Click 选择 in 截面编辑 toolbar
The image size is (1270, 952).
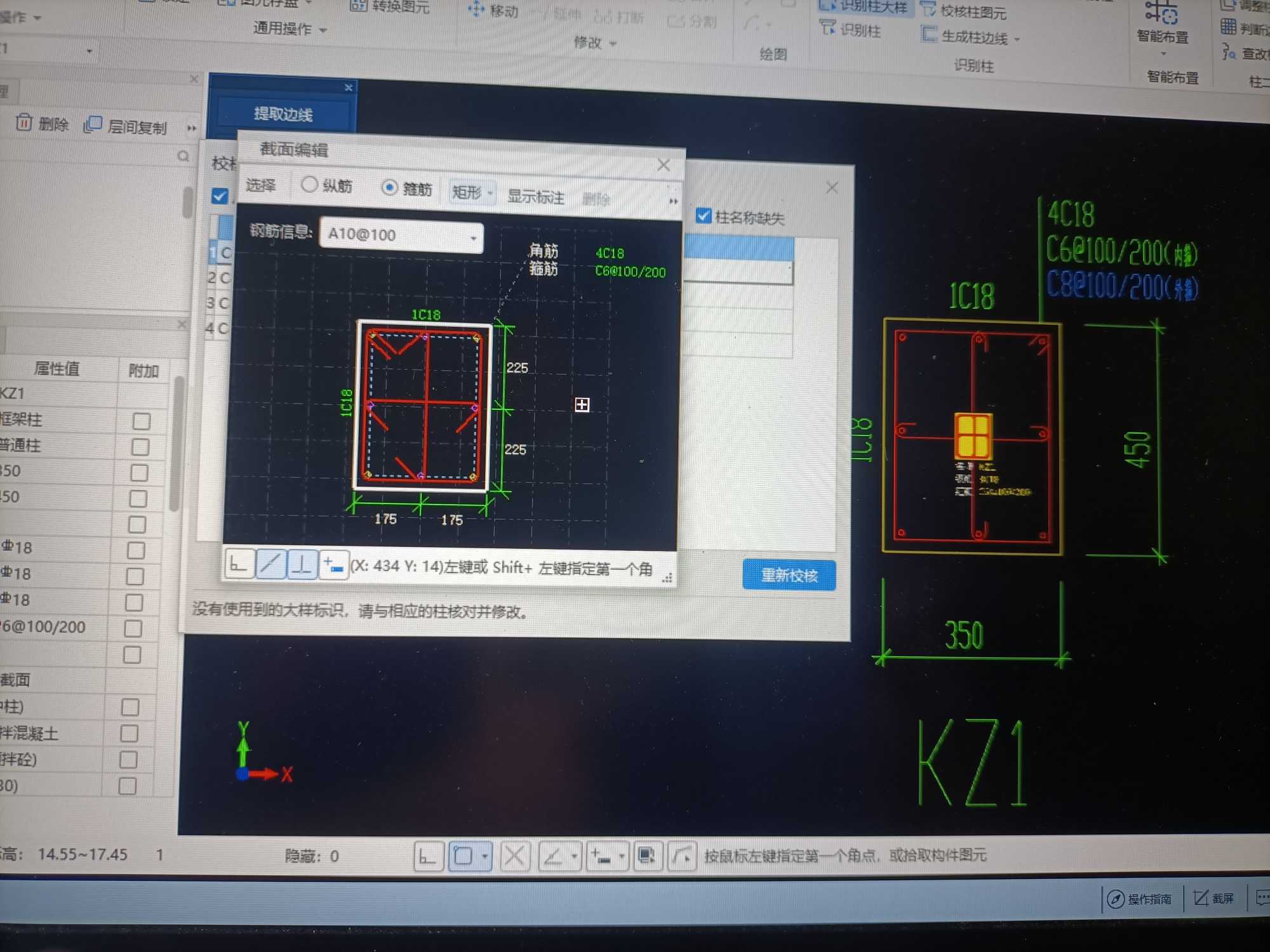click(260, 185)
